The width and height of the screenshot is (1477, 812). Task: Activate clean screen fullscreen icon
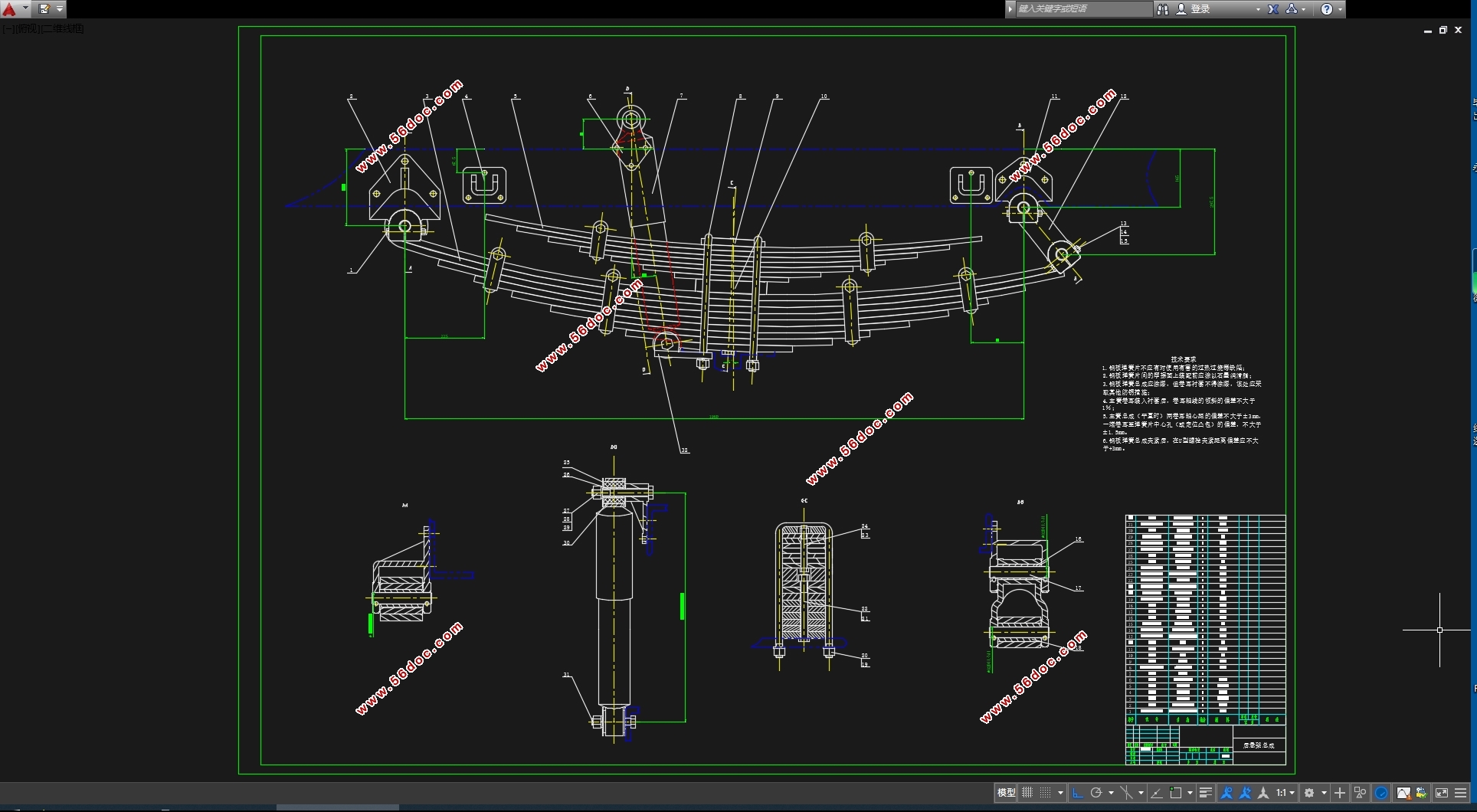click(x=1441, y=793)
